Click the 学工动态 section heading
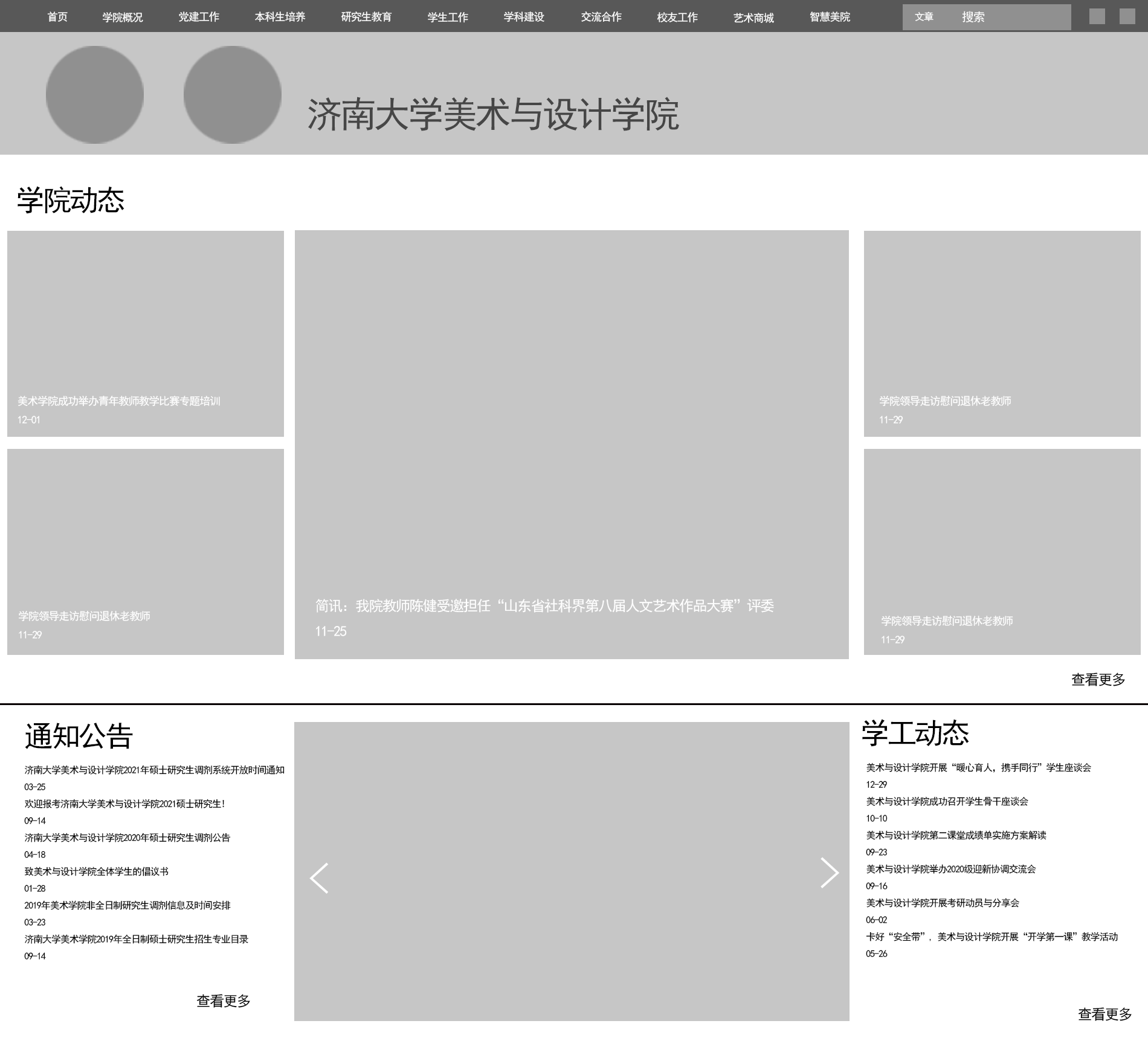Viewport: 1148px width, 1041px height. [x=915, y=733]
